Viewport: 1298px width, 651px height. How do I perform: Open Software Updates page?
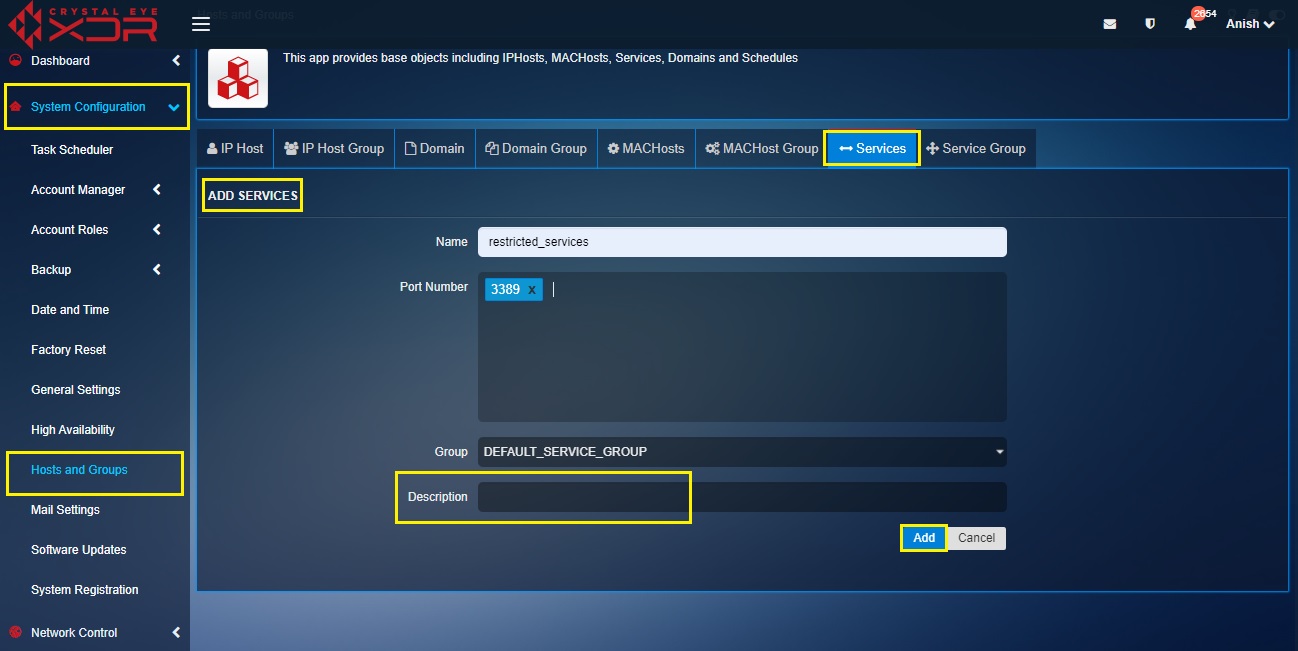coord(79,550)
